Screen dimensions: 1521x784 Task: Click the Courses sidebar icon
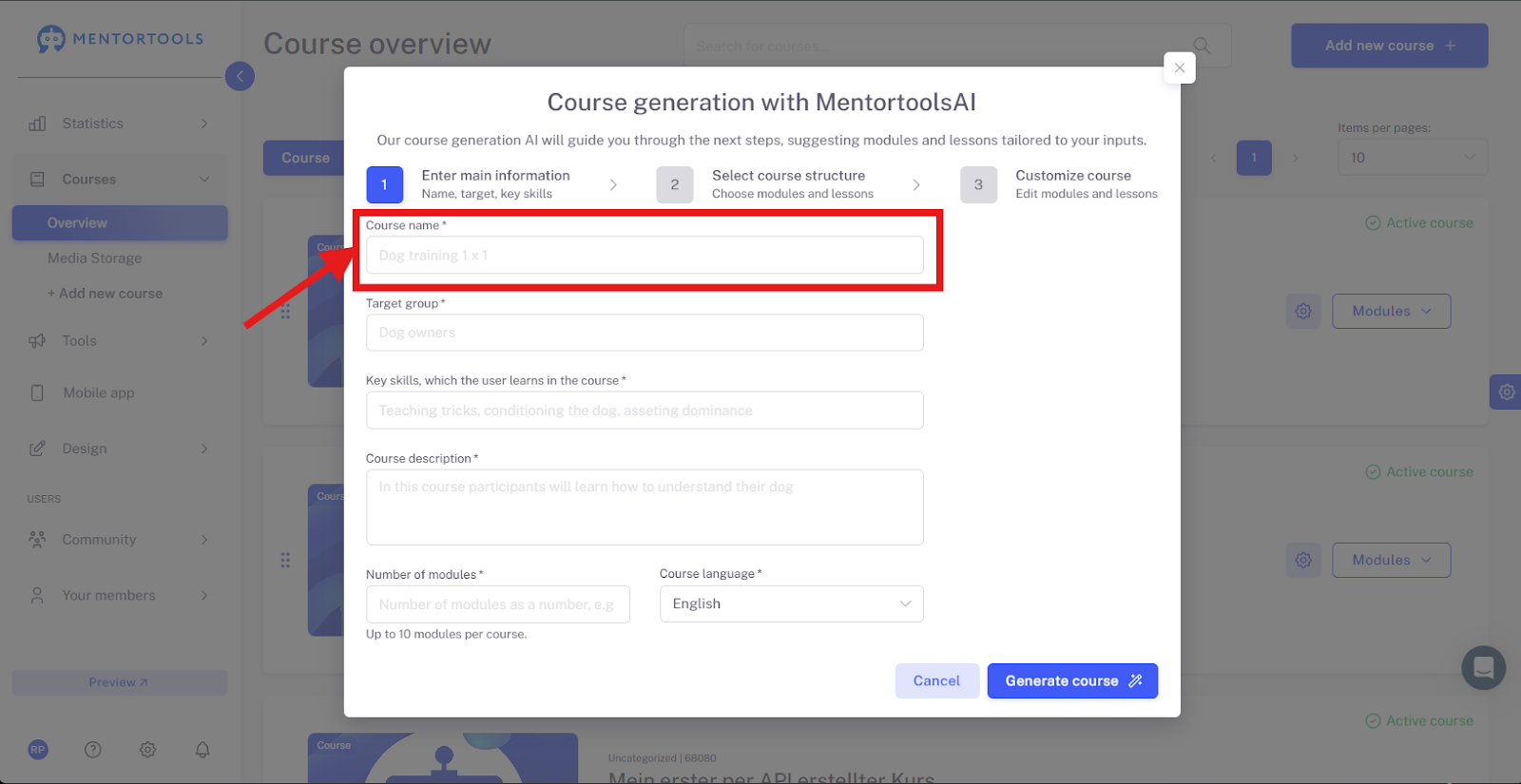pyautogui.click(x=37, y=180)
